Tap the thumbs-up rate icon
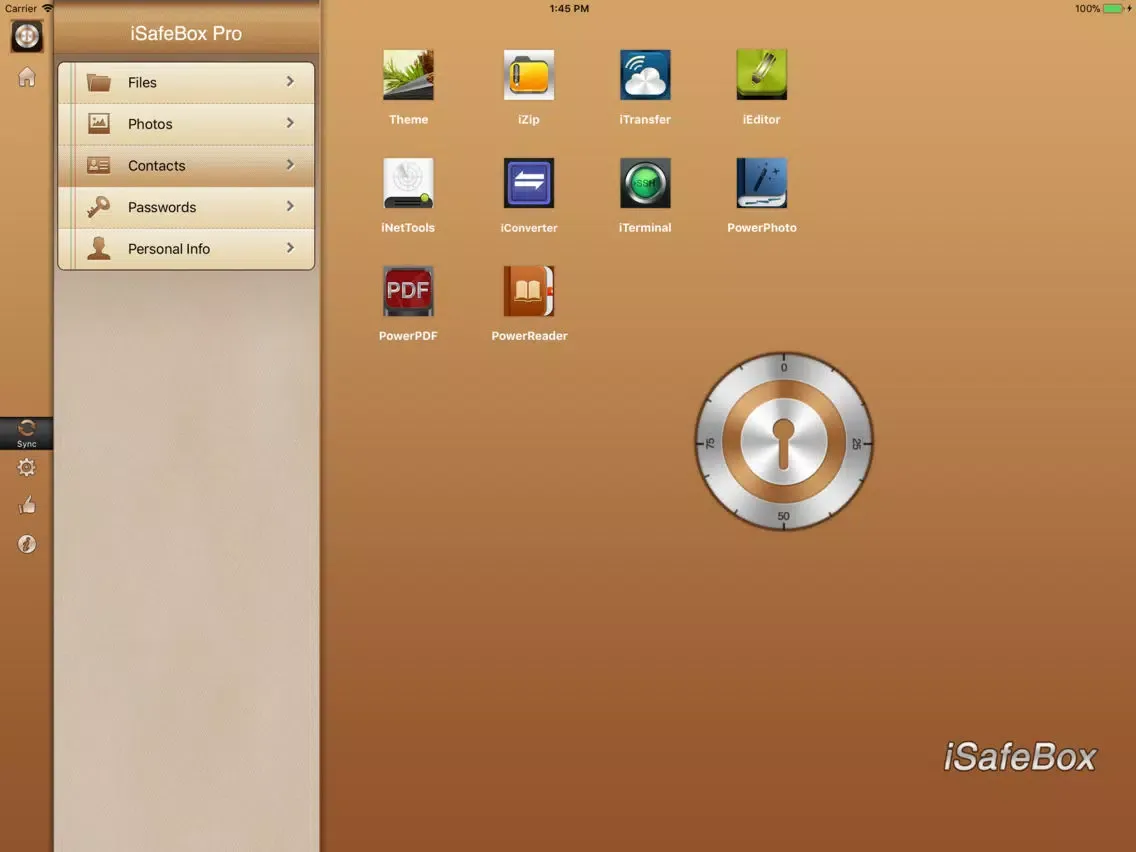Screen dimensions: 1136x852 [x=27, y=505]
